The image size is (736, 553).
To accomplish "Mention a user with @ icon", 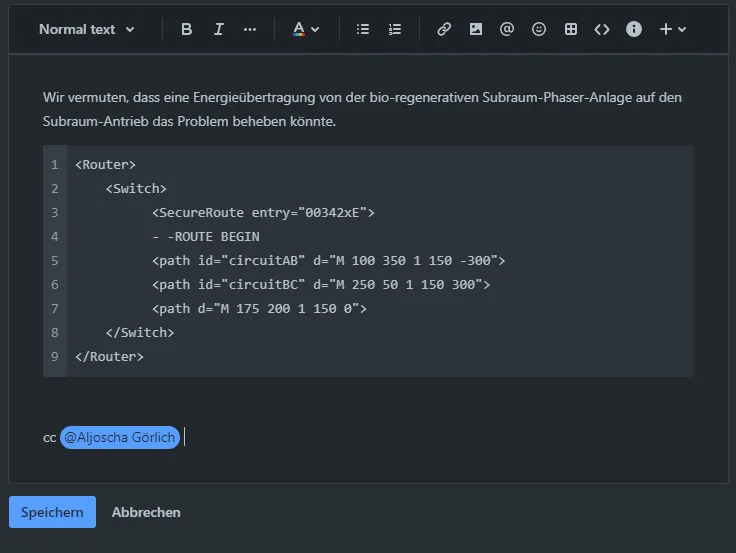I will (507, 30).
